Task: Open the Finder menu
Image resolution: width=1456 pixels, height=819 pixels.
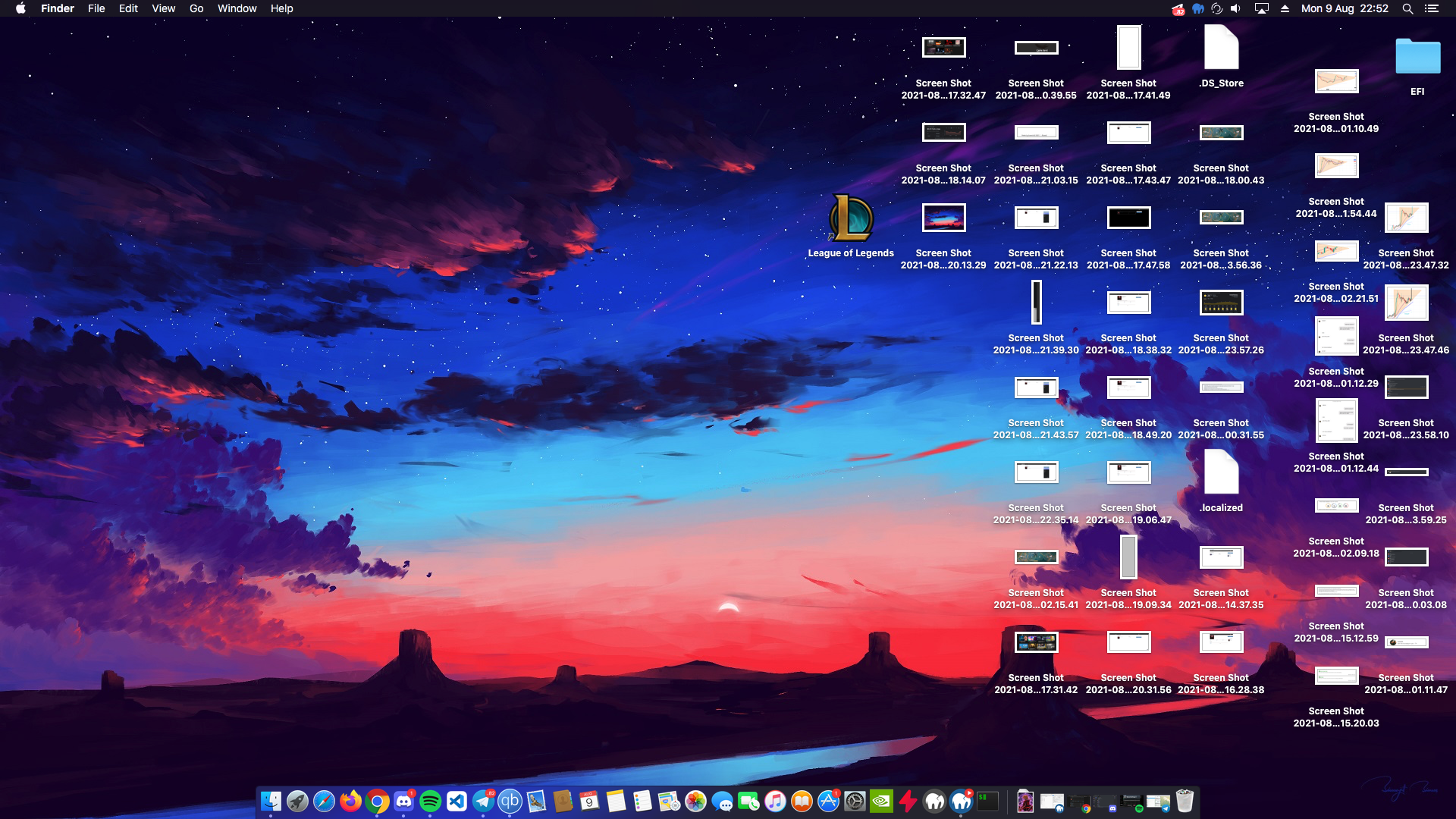Action: pyautogui.click(x=58, y=8)
